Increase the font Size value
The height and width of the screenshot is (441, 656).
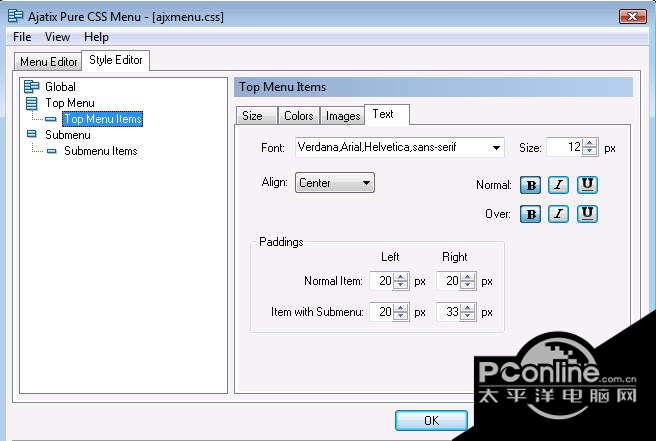coord(589,143)
